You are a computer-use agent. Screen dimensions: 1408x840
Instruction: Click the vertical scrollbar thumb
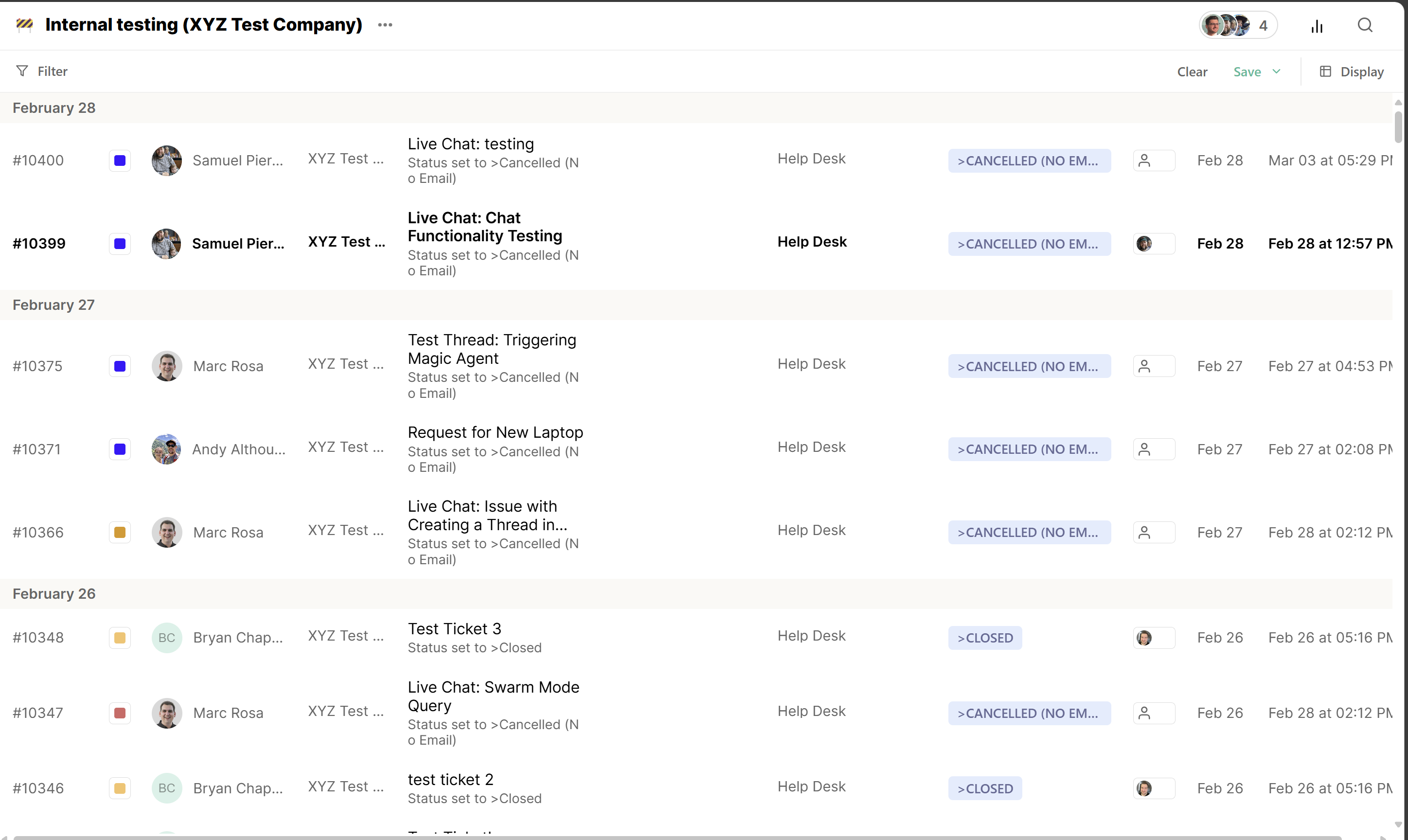(x=1398, y=127)
